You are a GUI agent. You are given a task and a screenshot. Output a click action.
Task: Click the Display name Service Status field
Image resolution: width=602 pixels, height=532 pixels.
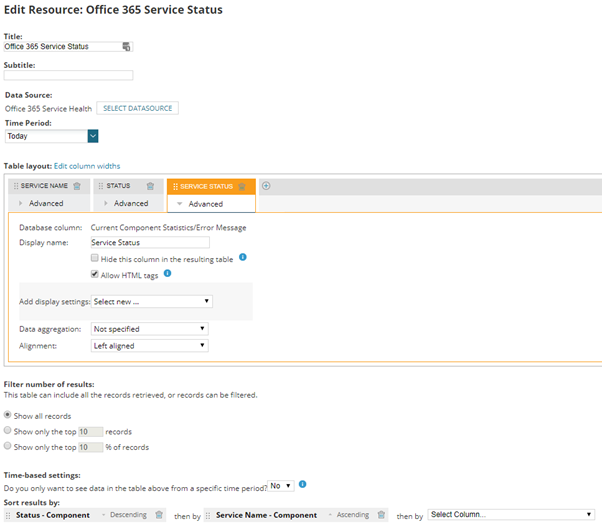(x=150, y=243)
